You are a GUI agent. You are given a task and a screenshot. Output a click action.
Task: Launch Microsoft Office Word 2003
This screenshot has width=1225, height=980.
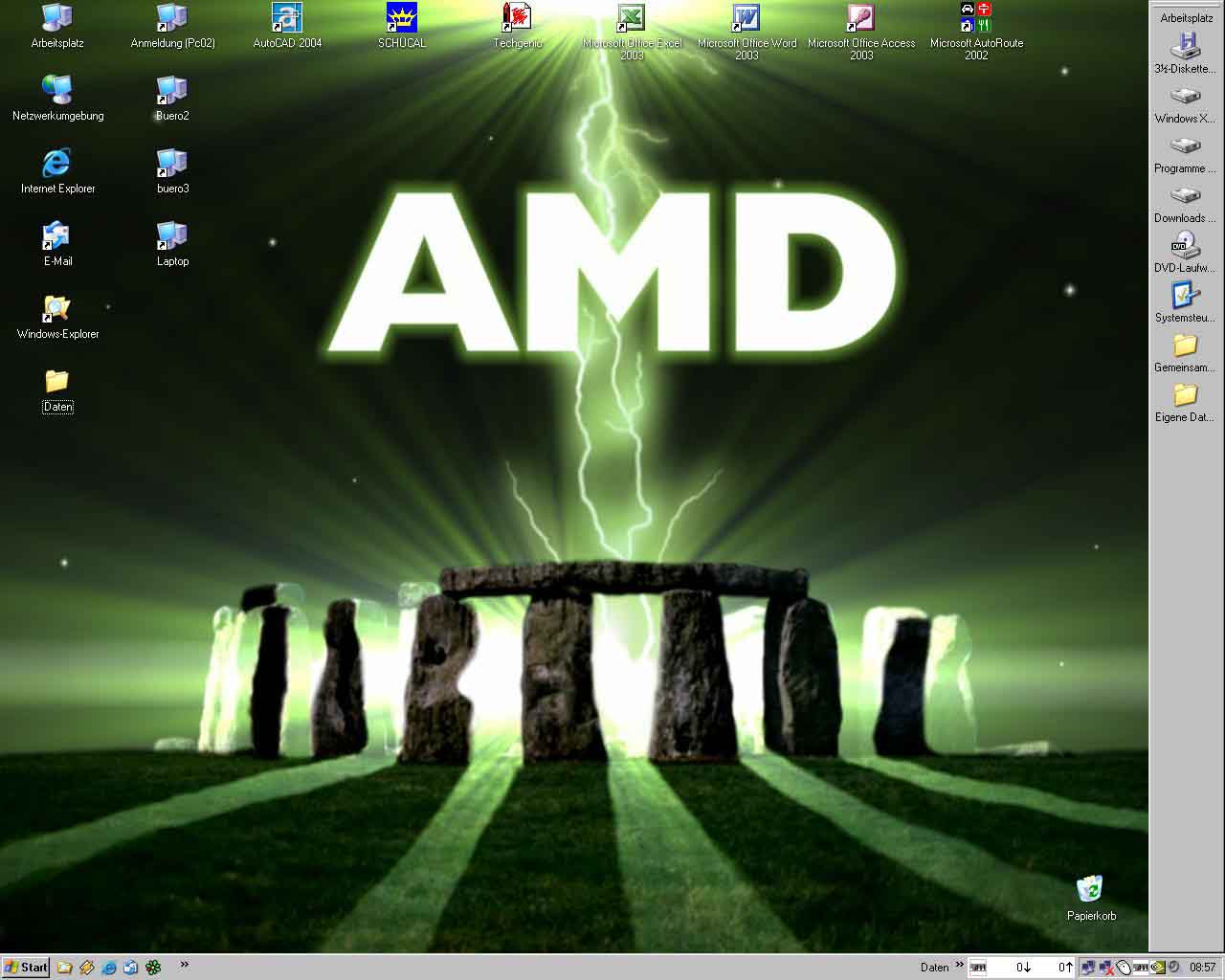(x=746, y=32)
